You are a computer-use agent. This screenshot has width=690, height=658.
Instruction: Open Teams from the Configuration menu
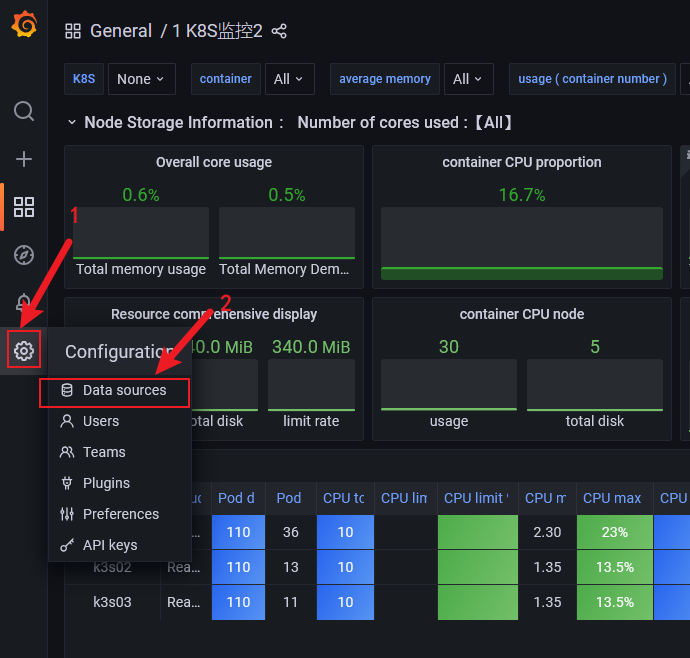pyautogui.click(x=104, y=452)
